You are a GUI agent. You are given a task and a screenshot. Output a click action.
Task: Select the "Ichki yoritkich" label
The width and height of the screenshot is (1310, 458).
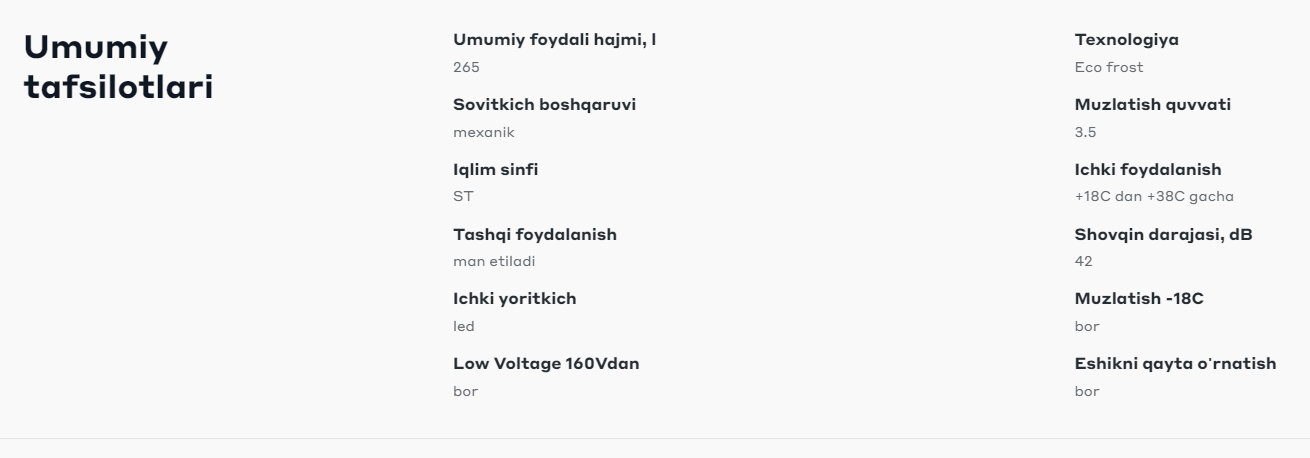click(x=514, y=299)
